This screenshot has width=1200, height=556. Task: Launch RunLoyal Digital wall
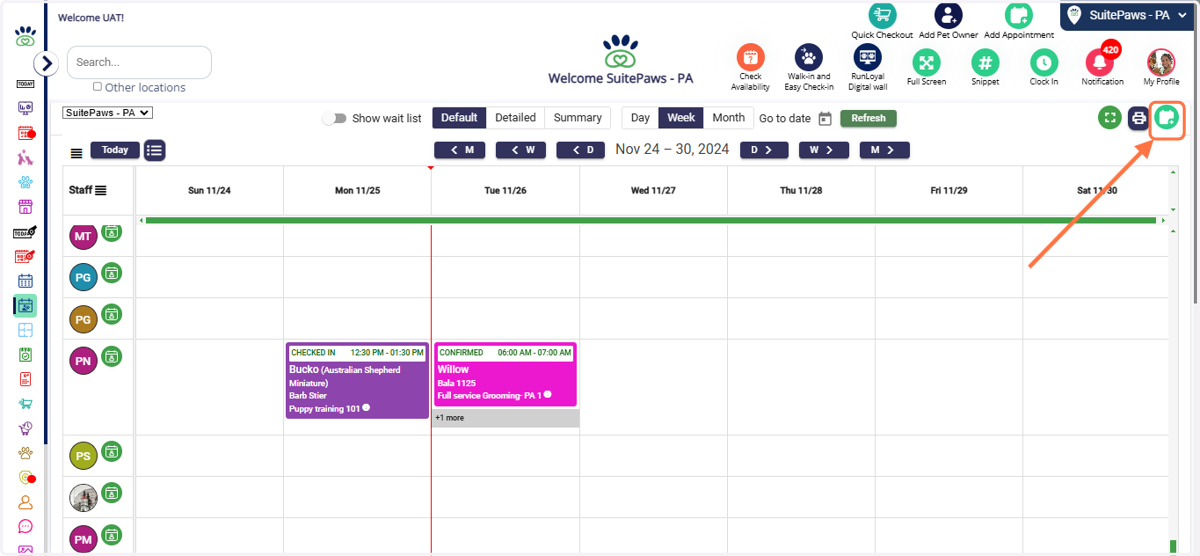pos(867,57)
